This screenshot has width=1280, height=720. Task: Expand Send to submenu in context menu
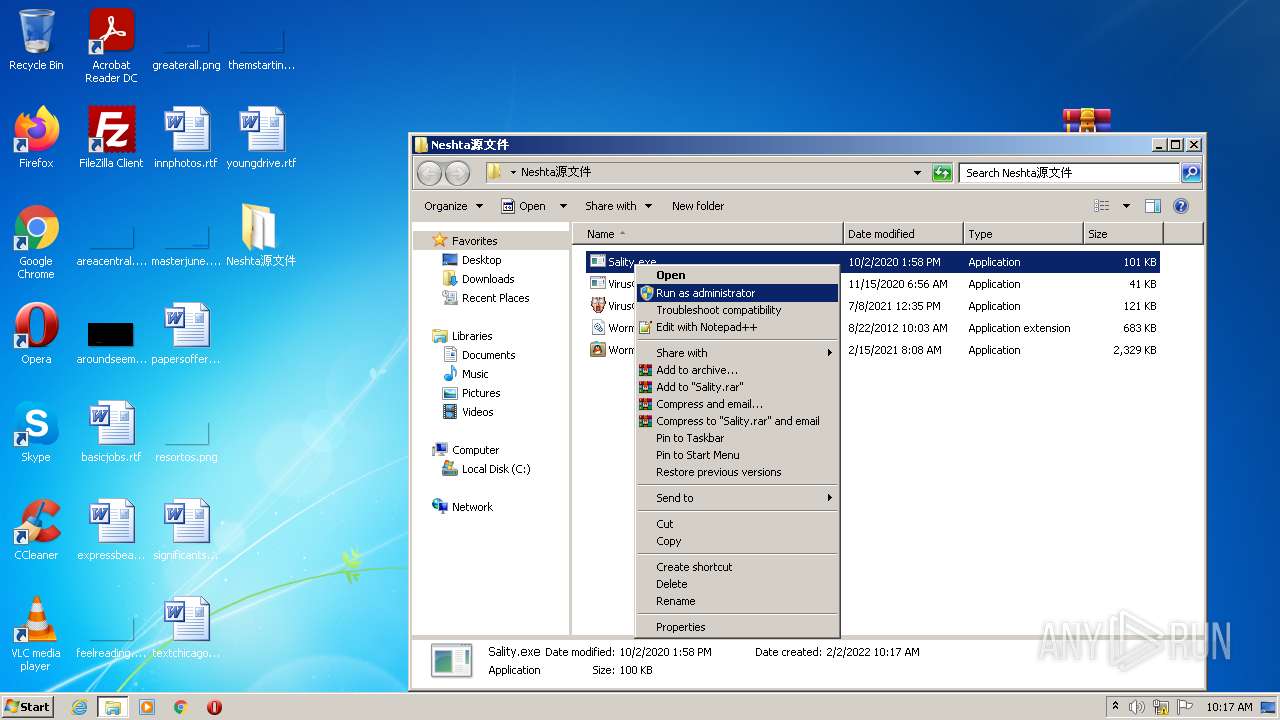click(737, 498)
